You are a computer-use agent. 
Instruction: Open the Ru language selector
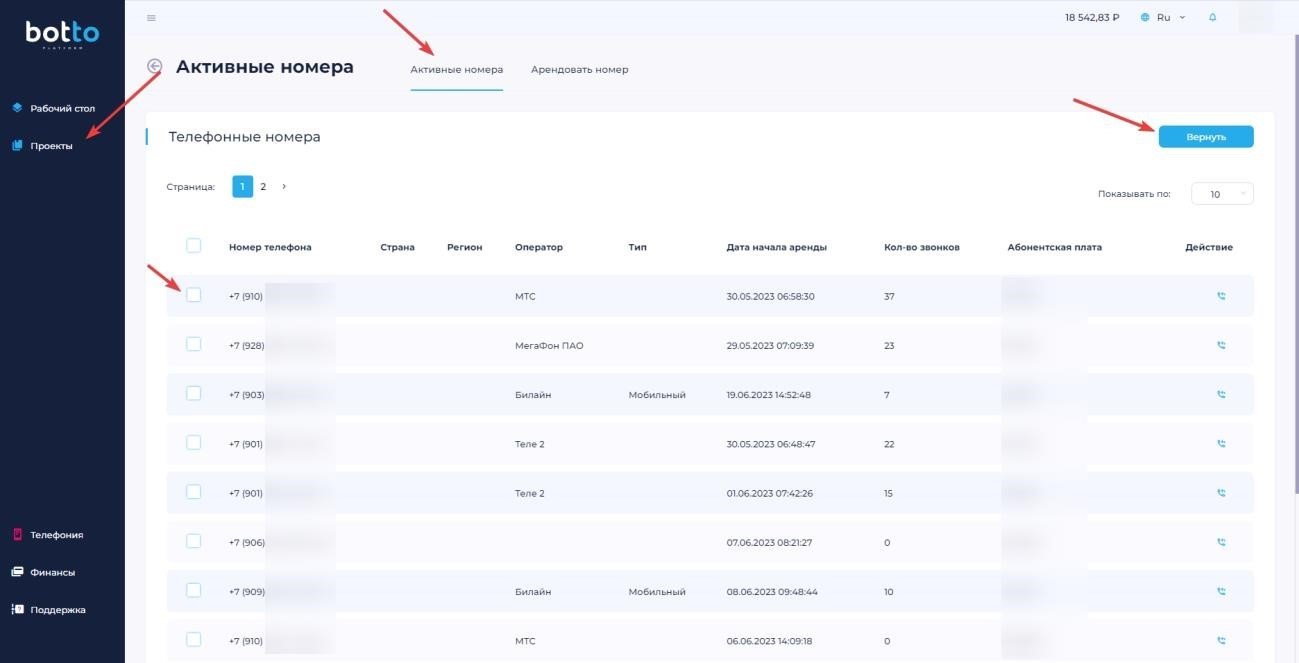(x=1163, y=18)
